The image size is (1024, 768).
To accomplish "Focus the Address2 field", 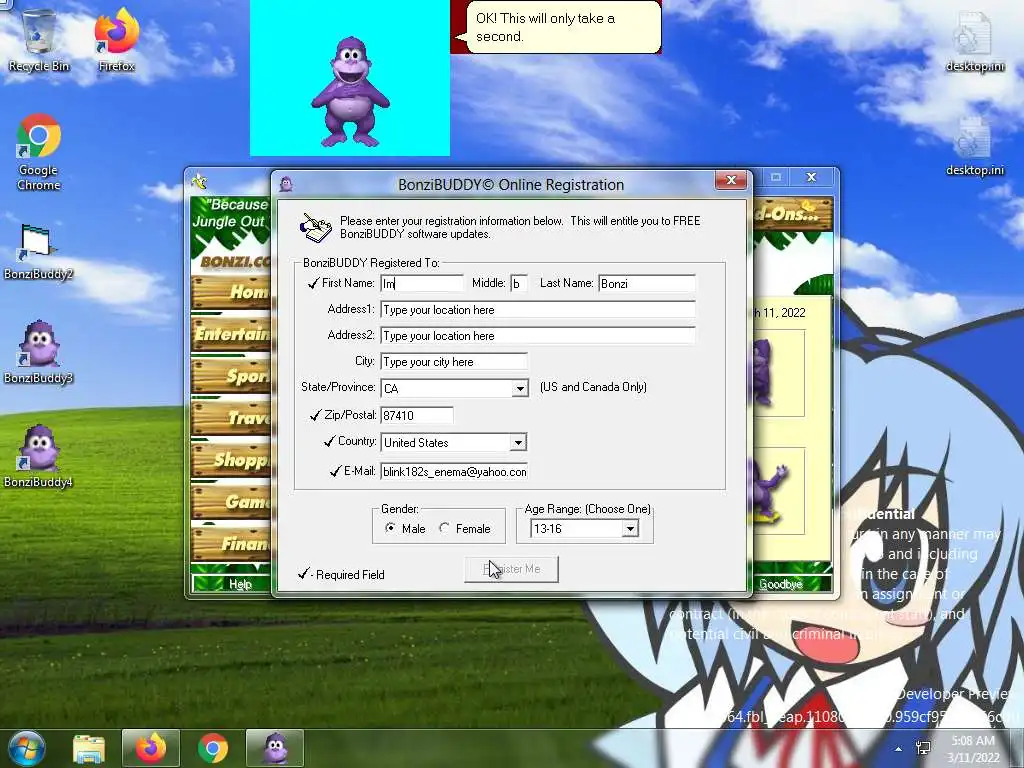I will click(x=538, y=336).
